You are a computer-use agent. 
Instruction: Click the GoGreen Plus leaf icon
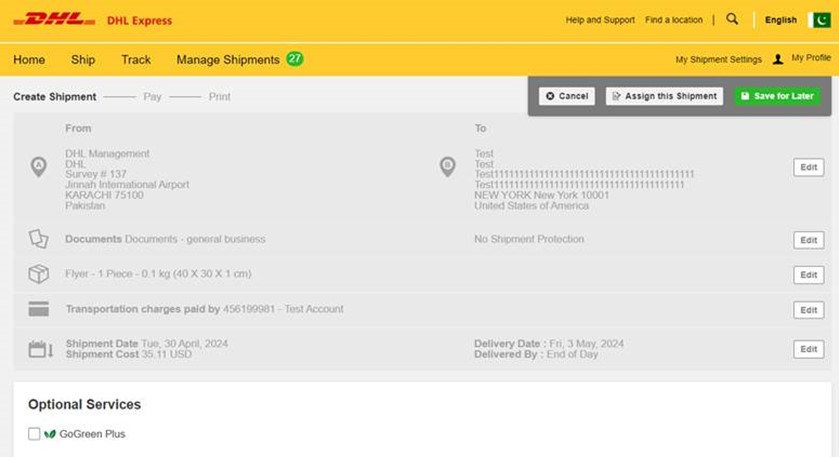coord(50,434)
